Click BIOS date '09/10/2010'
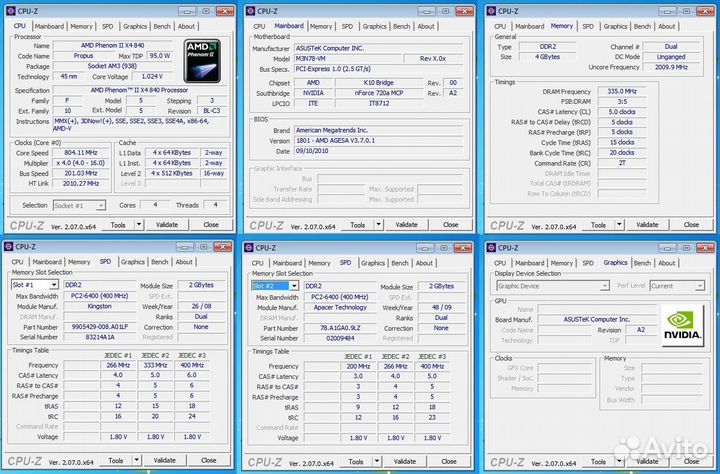Screen dimensions: 720x474 click(x=378, y=151)
